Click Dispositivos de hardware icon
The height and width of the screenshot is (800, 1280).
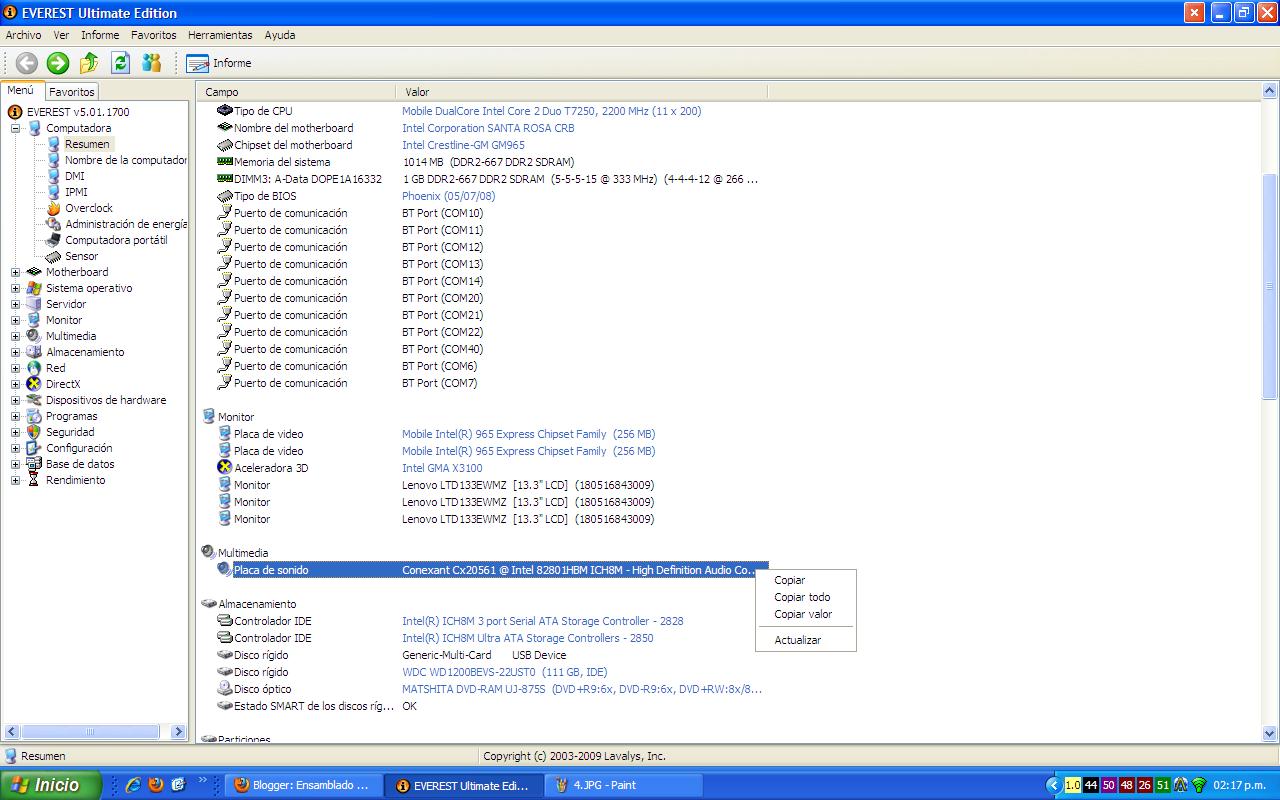click(x=35, y=400)
